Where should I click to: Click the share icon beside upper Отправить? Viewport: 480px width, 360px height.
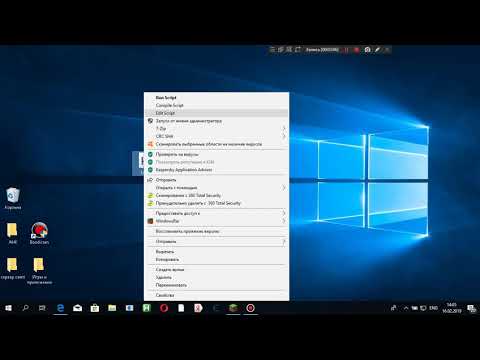(150, 180)
